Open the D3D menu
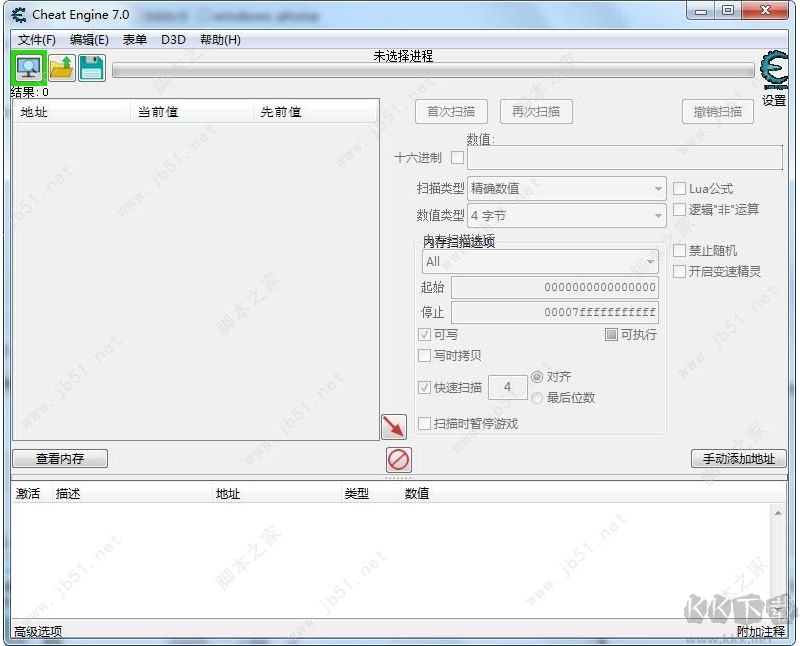The image size is (800, 646). pyautogui.click(x=172, y=39)
